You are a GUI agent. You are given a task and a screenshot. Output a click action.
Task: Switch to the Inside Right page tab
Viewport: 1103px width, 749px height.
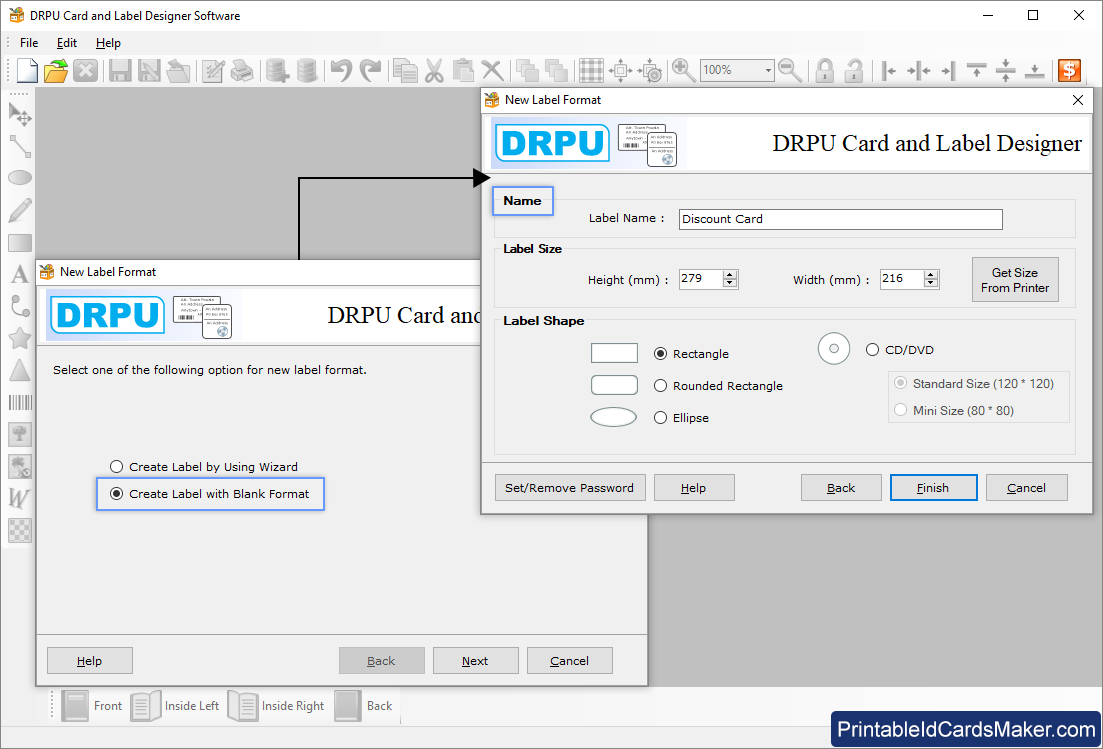tap(276, 705)
